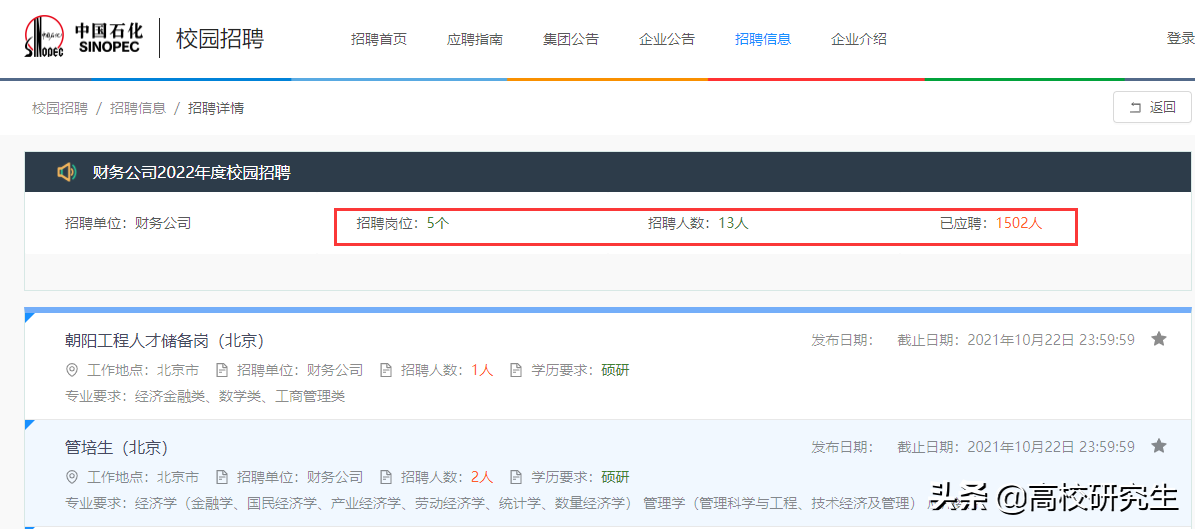Click the 登录 login link
This screenshot has width=1195, height=529.
click(1181, 38)
